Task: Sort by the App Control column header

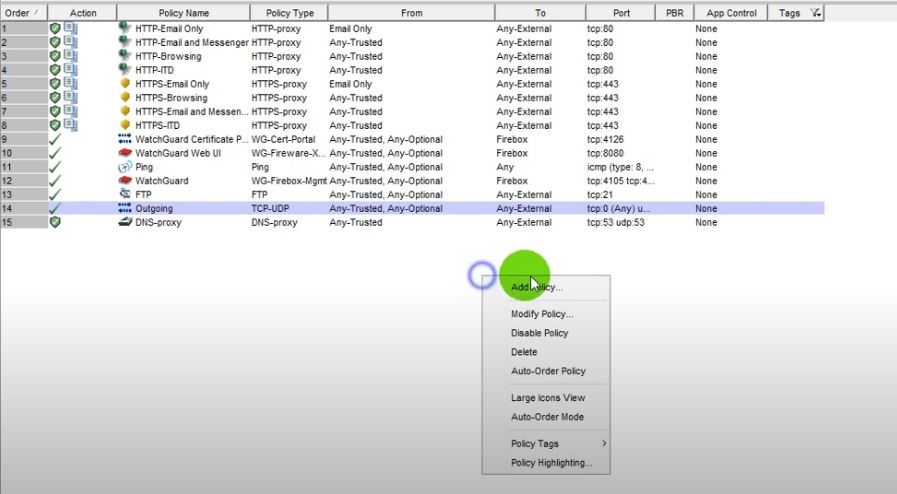Action: click(731, 13)
